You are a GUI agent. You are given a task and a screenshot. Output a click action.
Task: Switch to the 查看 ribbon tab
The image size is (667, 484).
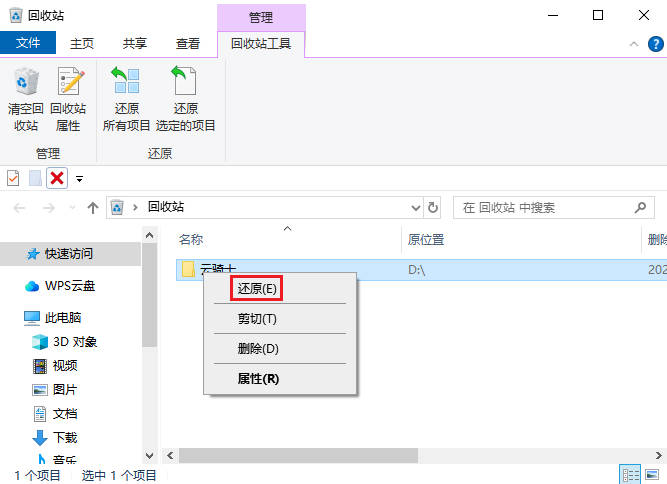pyautogui.click(x=187, y=44)
